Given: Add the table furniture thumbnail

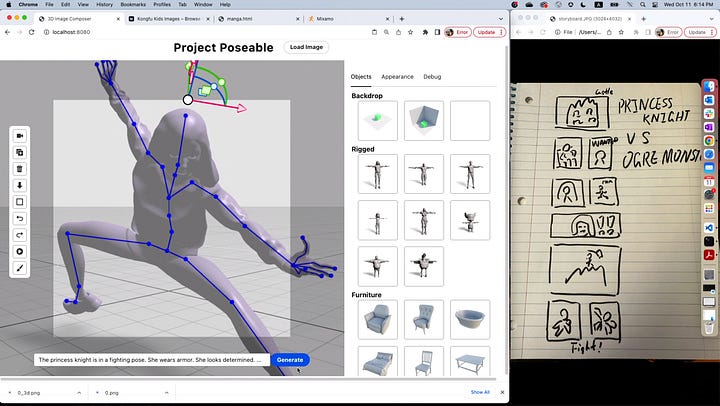Looking at the screenshot, I should point(470,361).
